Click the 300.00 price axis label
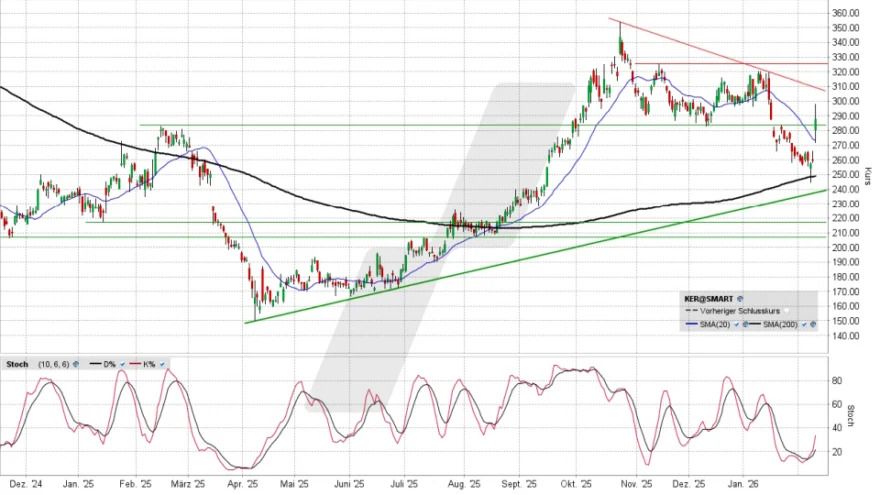880x495 pixels. coord(842,101)
